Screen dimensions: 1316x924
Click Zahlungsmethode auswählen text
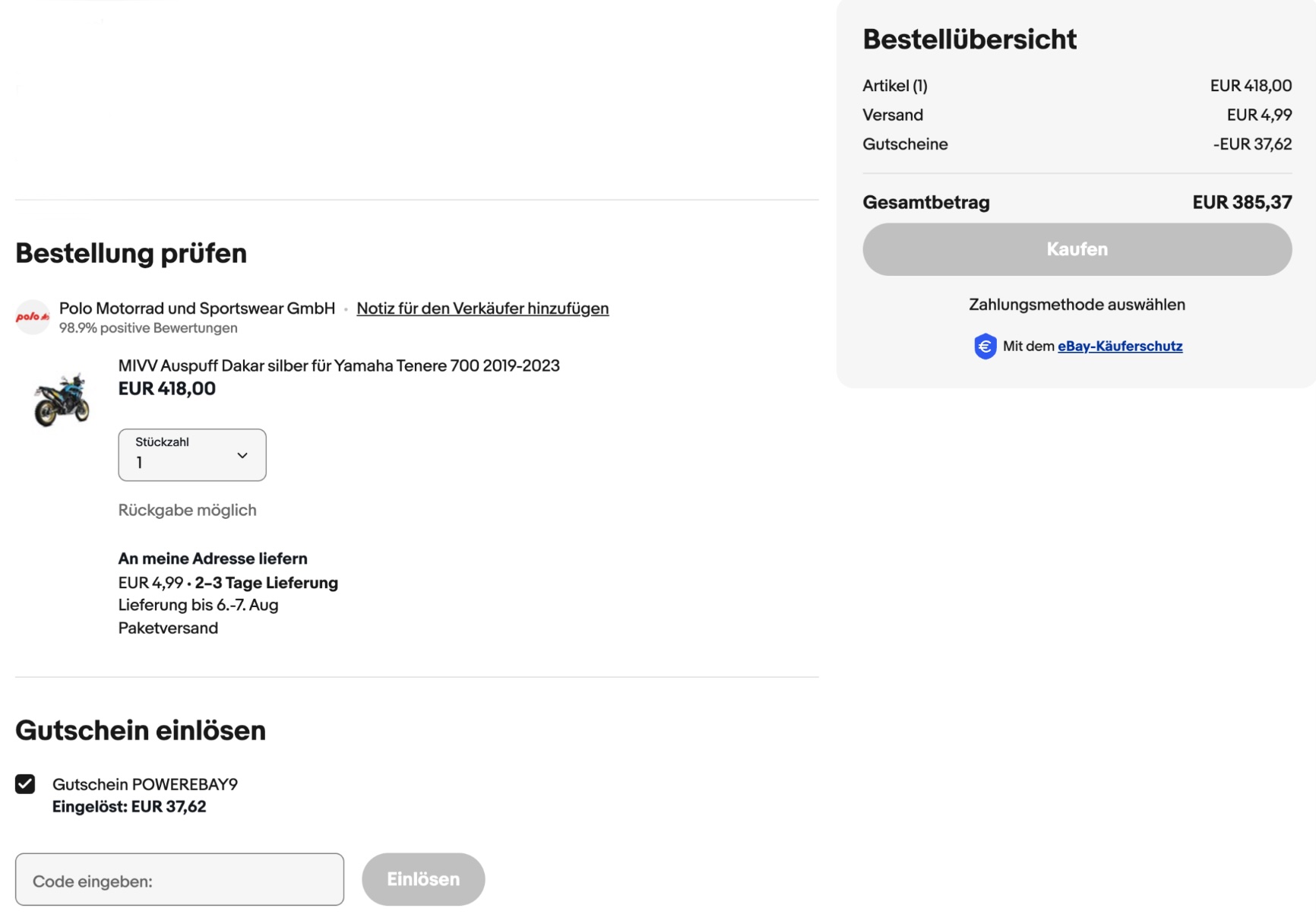pyautogui.click(x=1077, y=305)
